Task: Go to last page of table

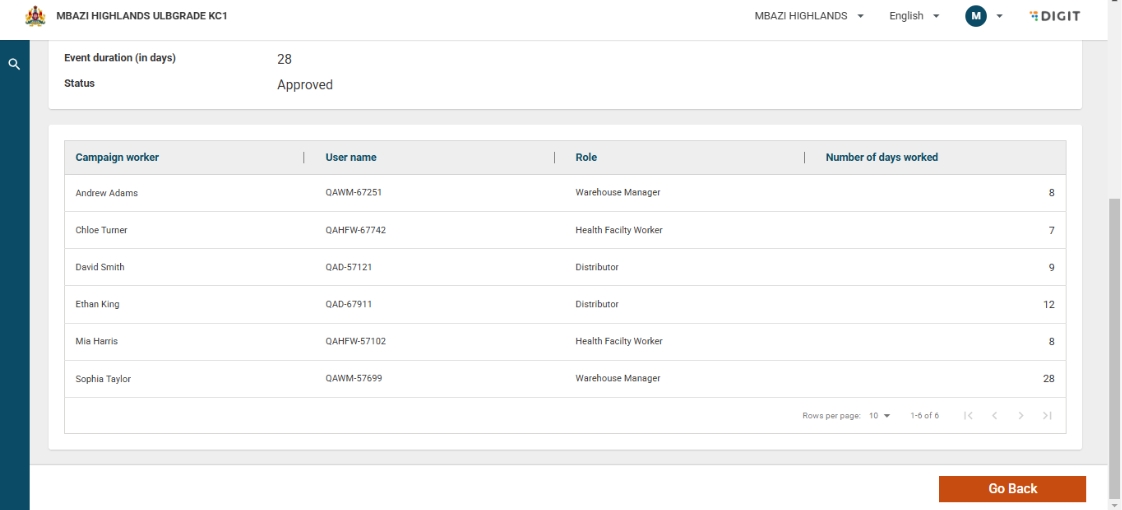Action: click(x=1047, y=416)
